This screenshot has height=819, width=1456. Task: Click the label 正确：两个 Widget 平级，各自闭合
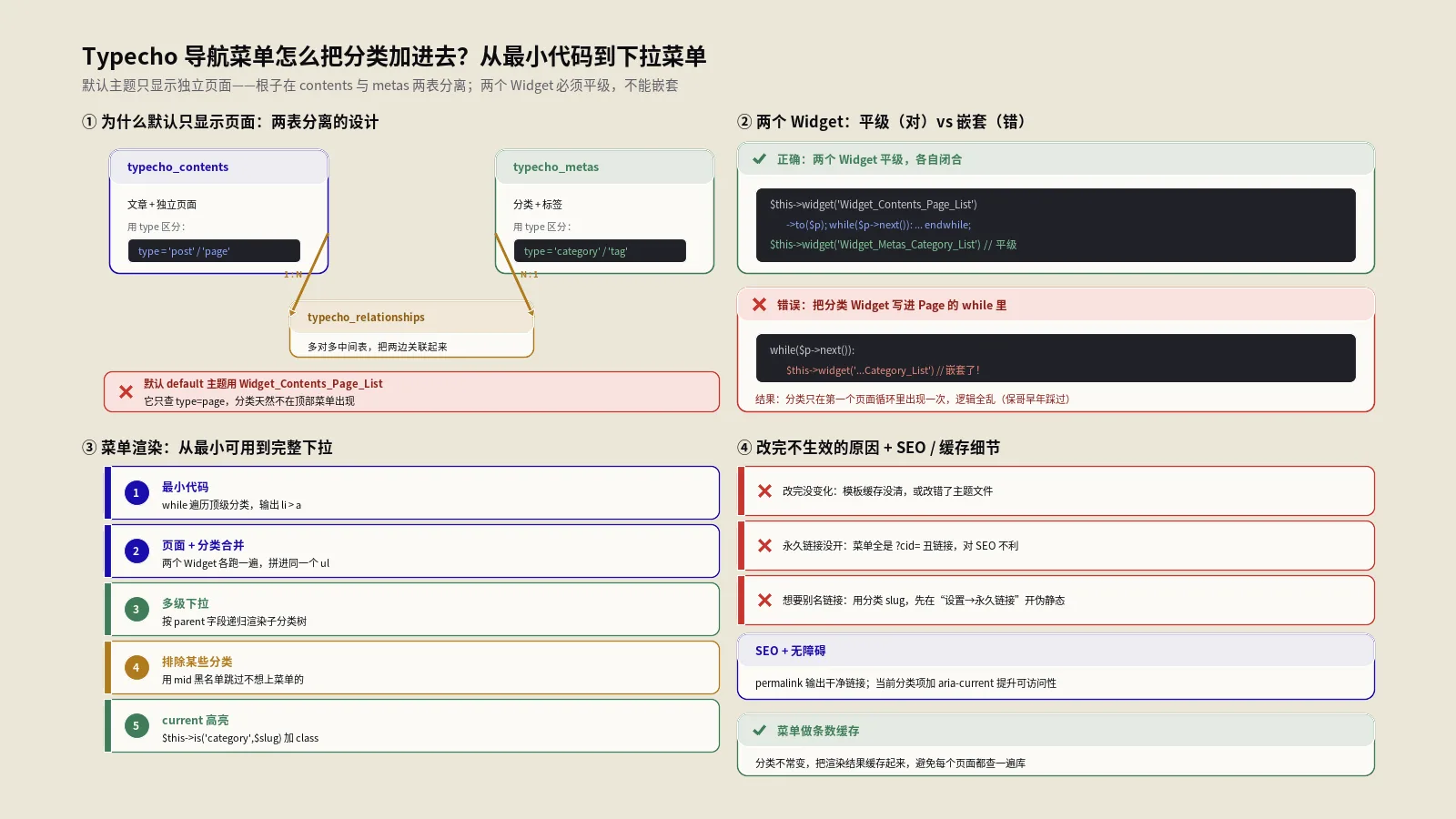869,159
